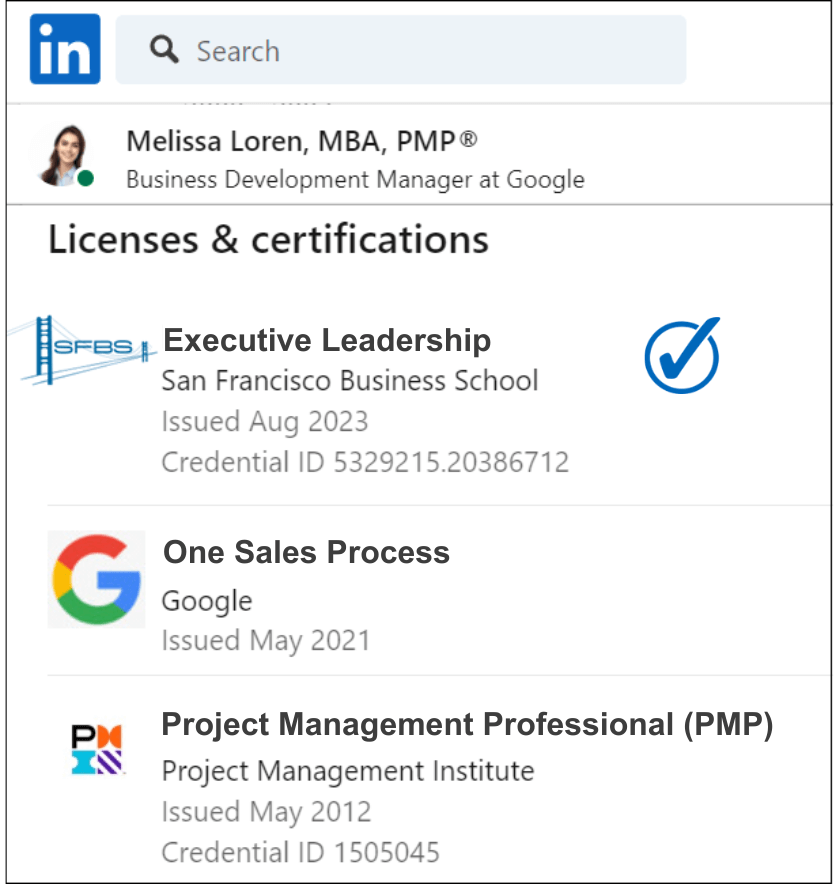Select Issued May 2021 text
This screenshot has height=884, width=839.
tap(266, 641)
